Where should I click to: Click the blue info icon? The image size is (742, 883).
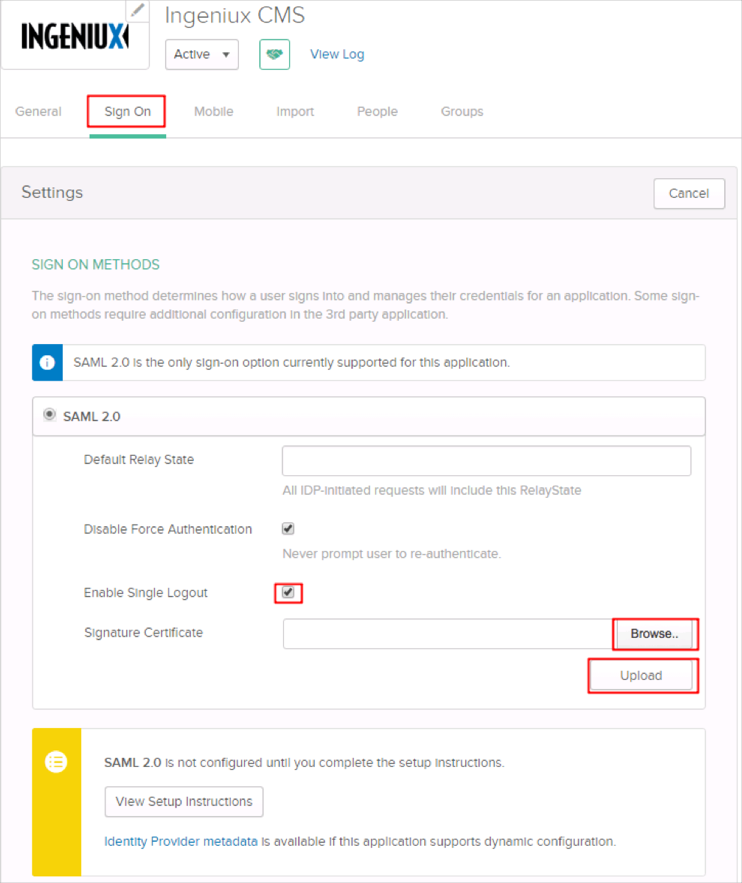(47, 362)
